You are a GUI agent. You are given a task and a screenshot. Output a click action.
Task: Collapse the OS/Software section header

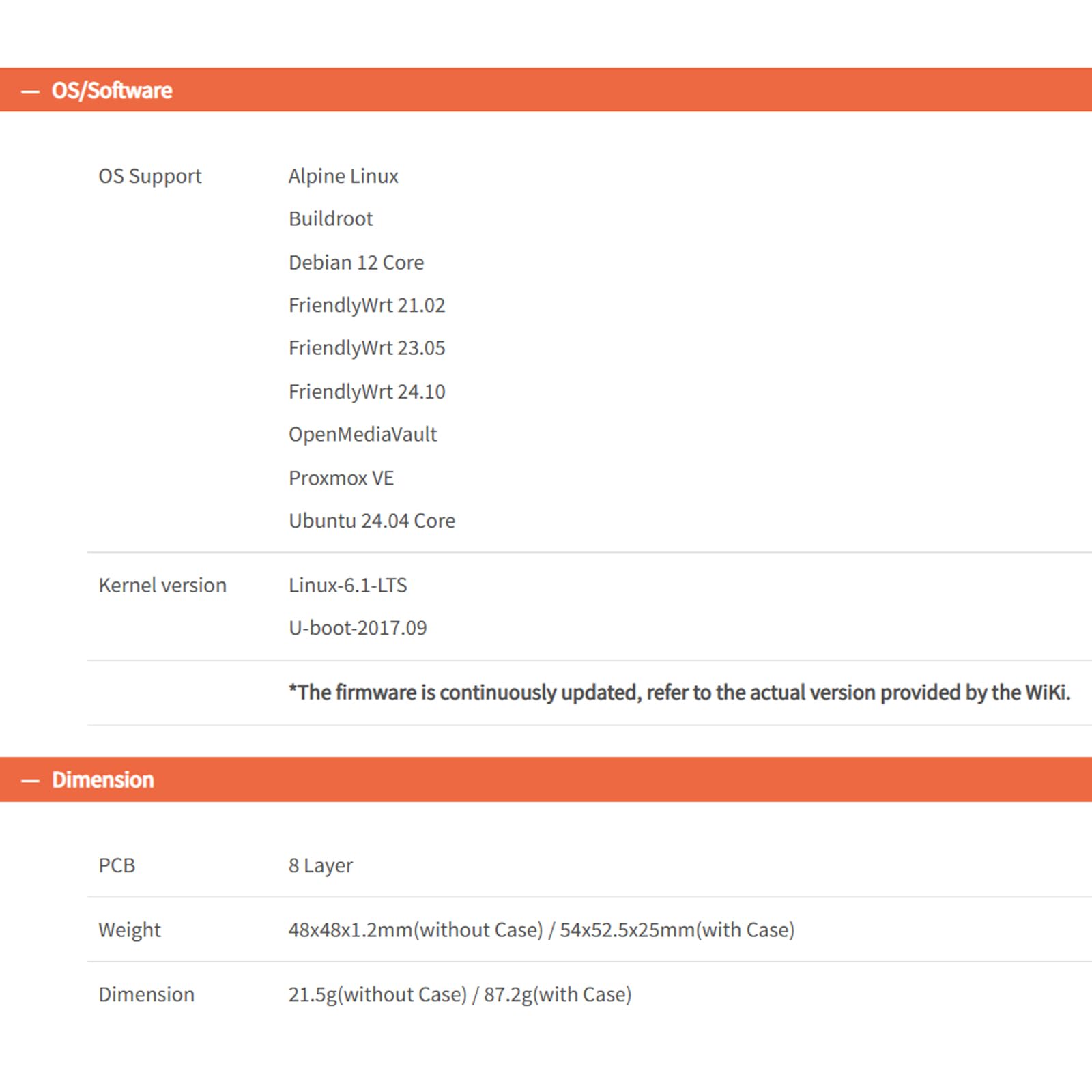click(546, 89)
